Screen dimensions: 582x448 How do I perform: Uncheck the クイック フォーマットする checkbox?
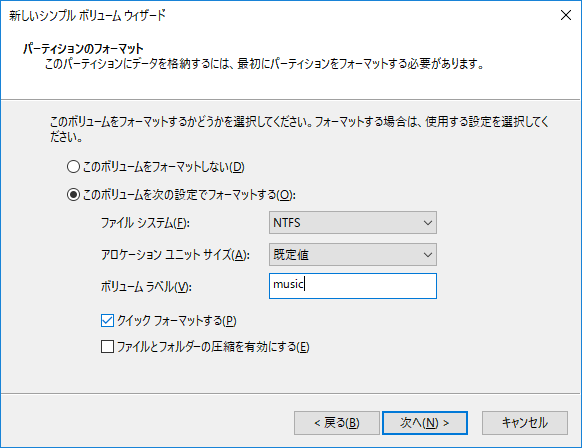click(x=107, y=320)
